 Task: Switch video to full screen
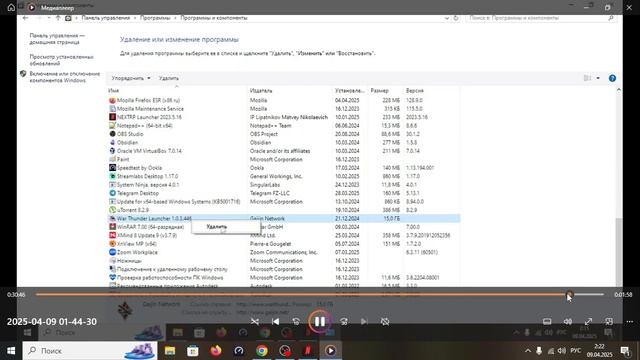588,322
